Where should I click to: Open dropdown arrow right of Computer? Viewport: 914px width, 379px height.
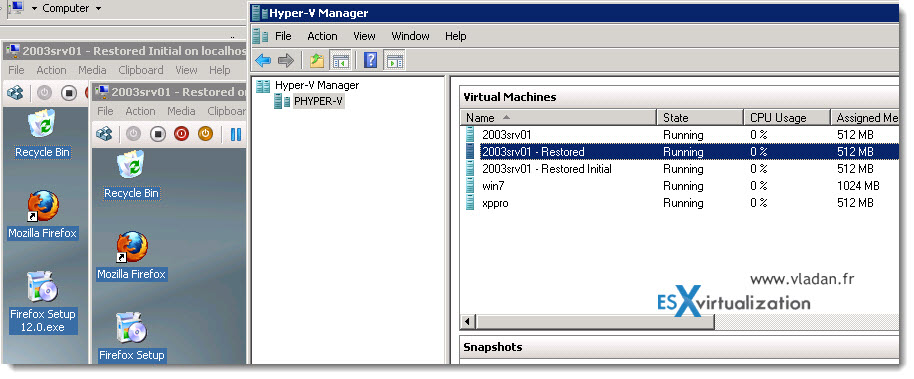98,9
